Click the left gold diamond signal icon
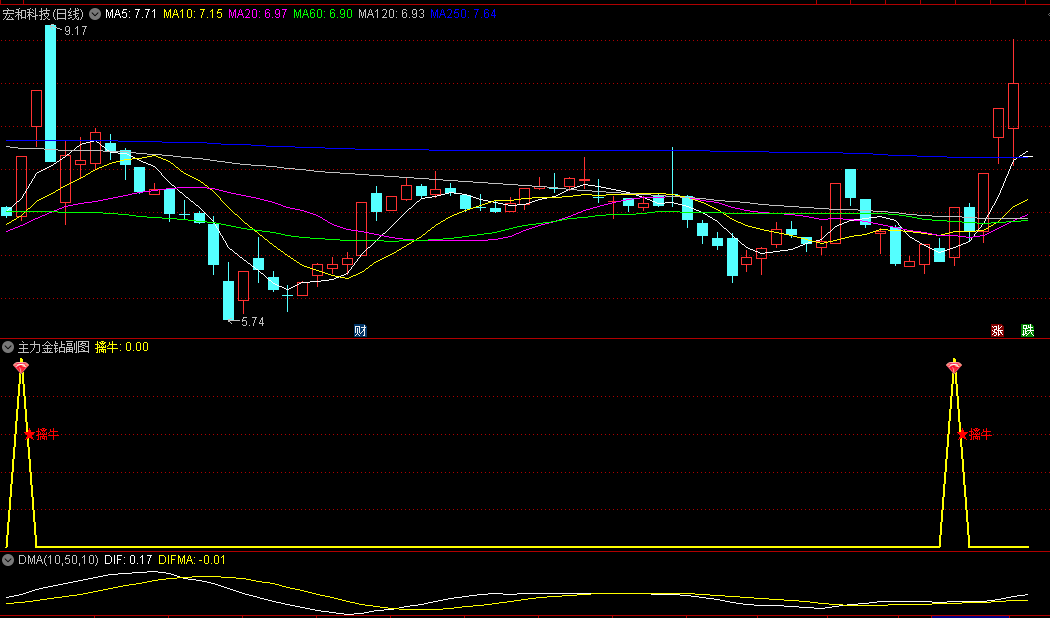 [x=21, y=366]
